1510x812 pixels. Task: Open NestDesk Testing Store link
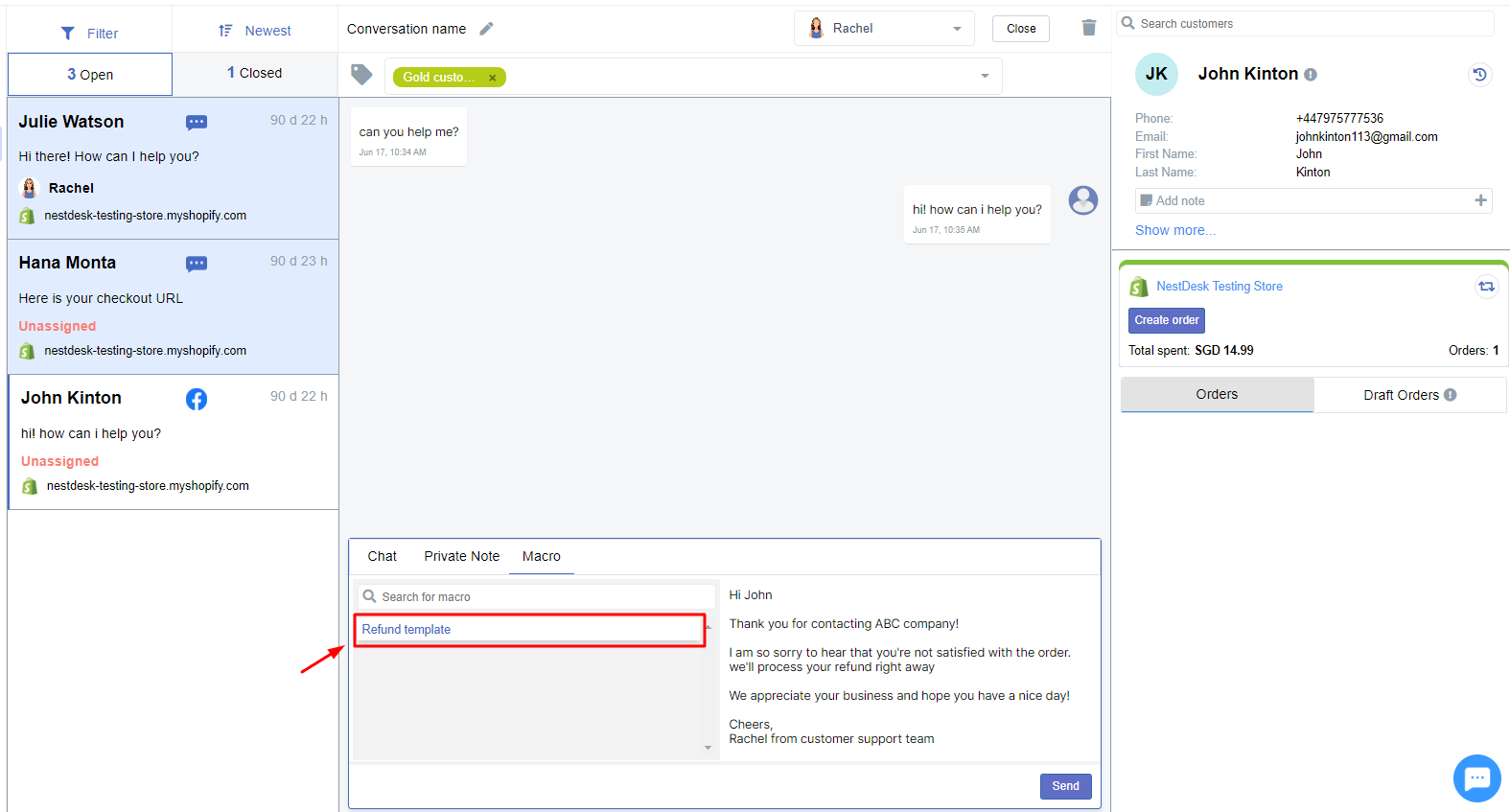tap(1220, 287)
